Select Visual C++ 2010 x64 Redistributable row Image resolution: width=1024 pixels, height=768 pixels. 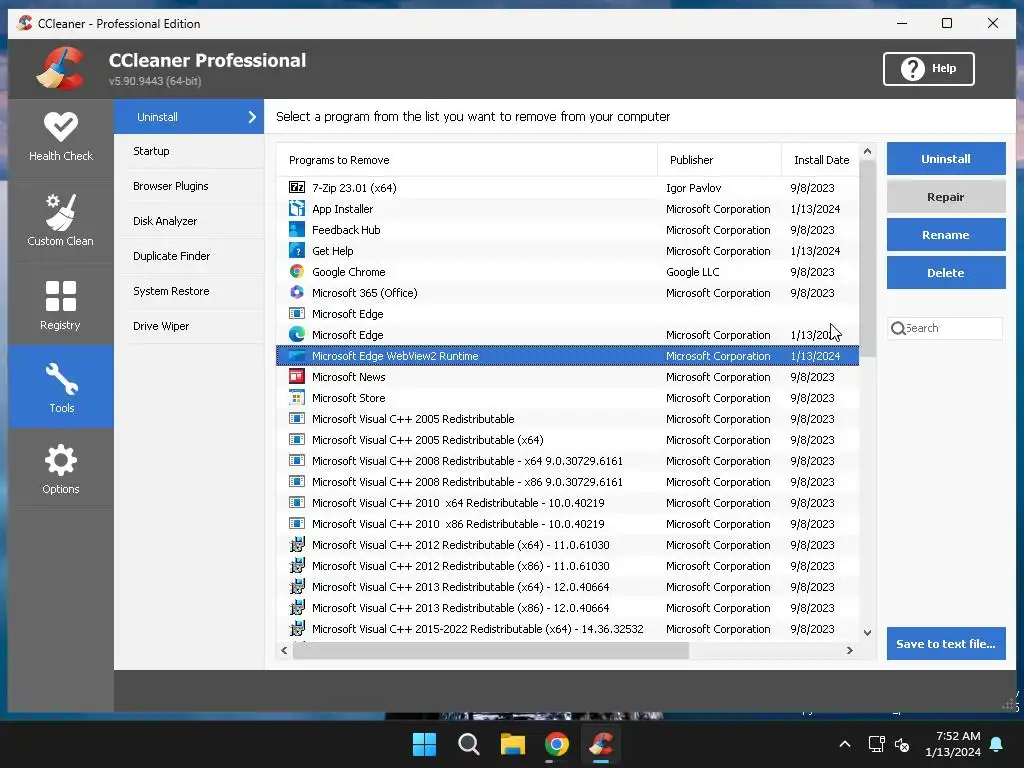coord(568,503)
